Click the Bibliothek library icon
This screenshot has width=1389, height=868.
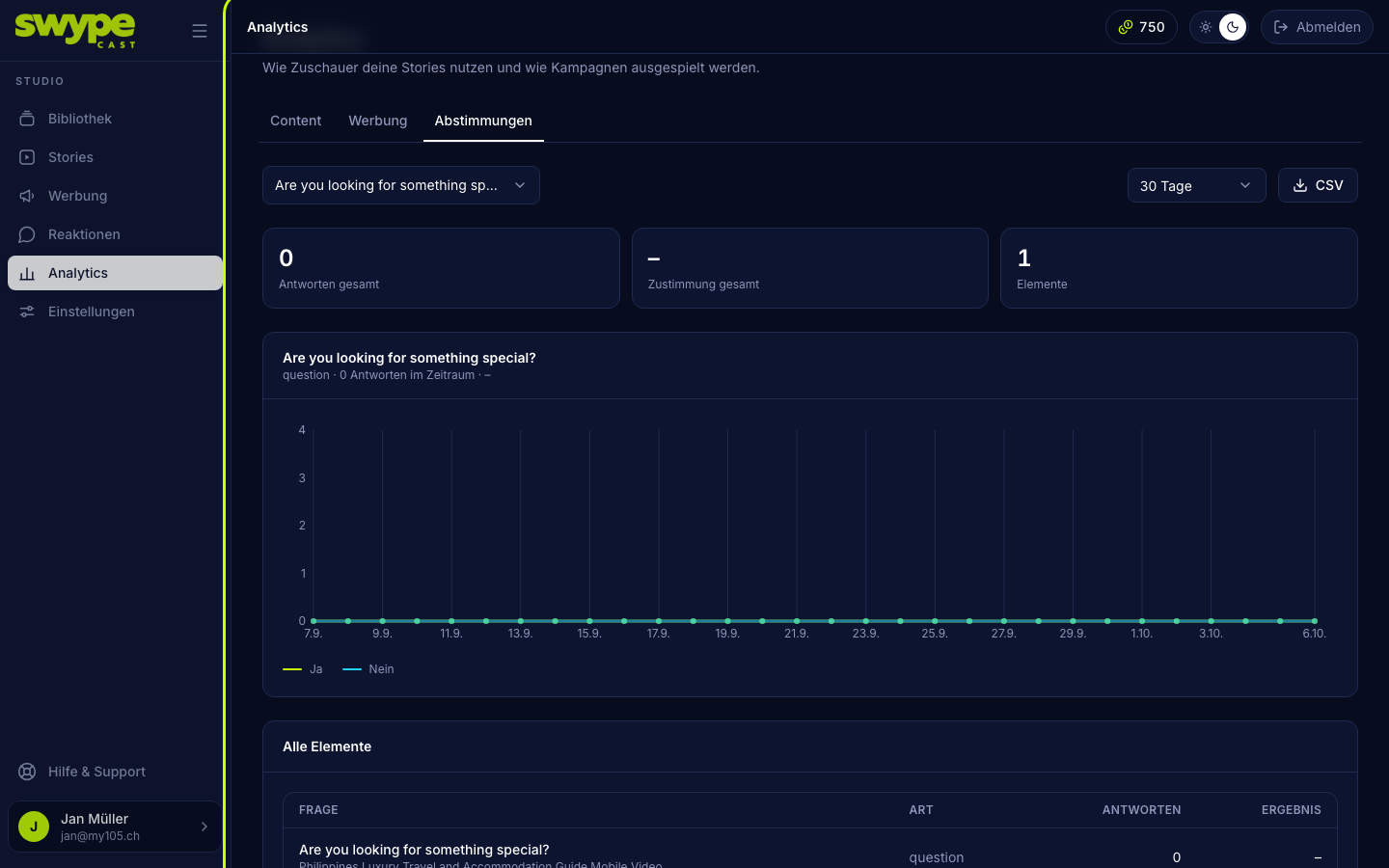click(27, 119)
